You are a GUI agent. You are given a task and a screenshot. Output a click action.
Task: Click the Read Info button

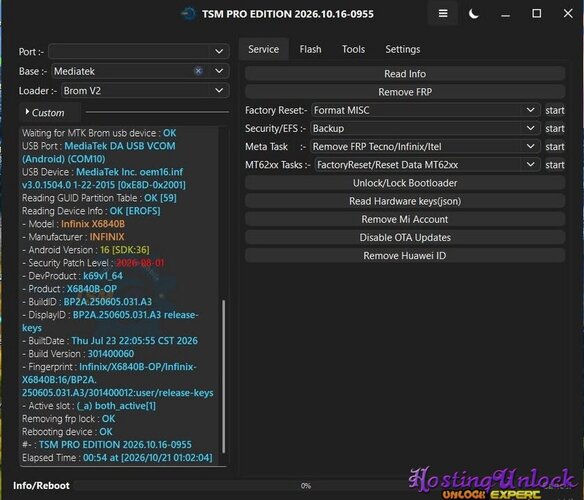point(405,74)
